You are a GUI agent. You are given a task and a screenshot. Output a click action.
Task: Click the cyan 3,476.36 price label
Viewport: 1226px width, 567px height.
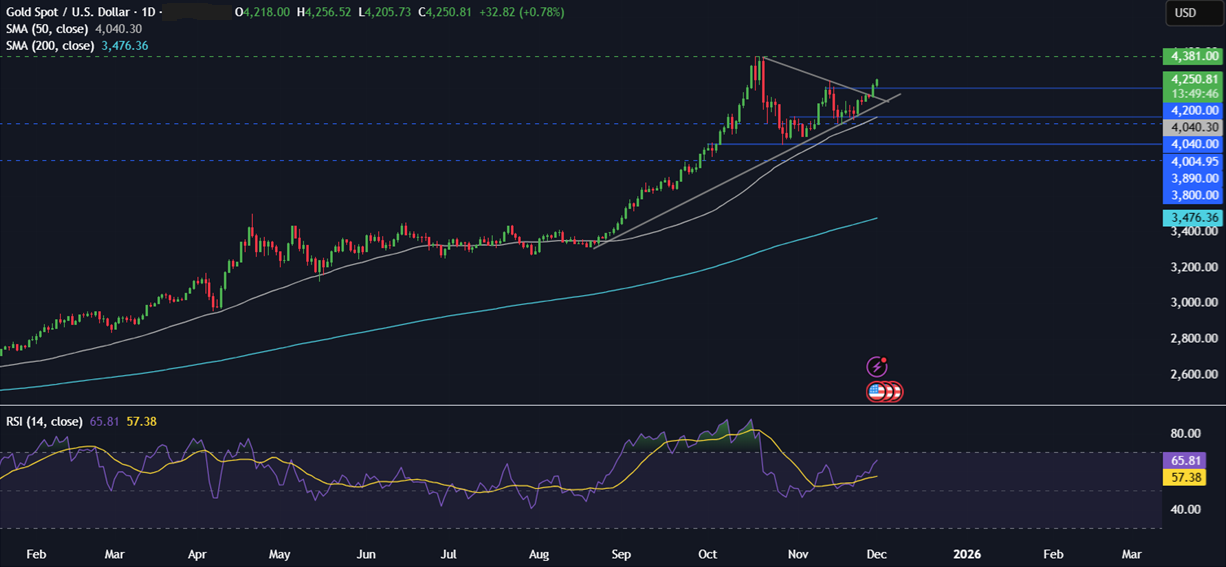1191,217
